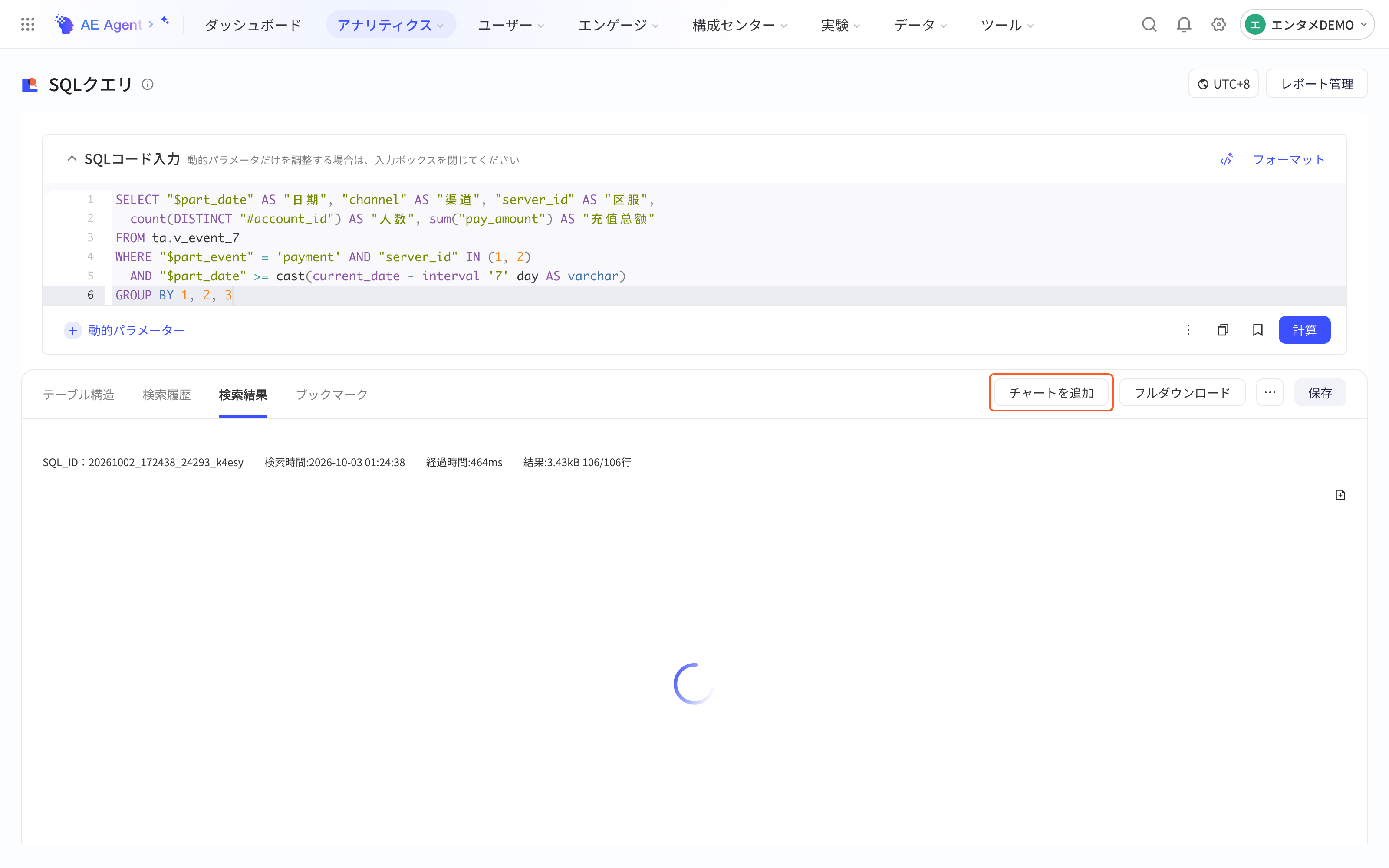Expand the 構成センター menu
The image size is (1389, 868).
pyautogui.click(x=739, y=25)
